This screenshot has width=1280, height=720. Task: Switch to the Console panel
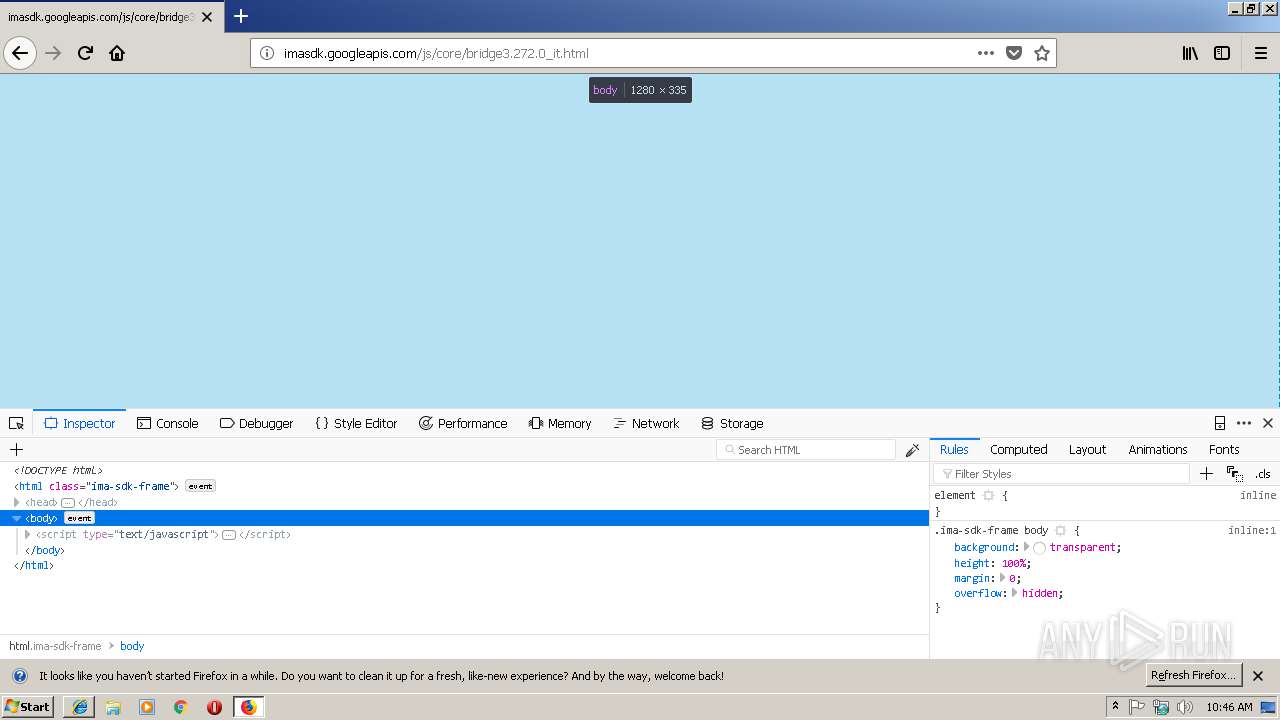[168, 423]
